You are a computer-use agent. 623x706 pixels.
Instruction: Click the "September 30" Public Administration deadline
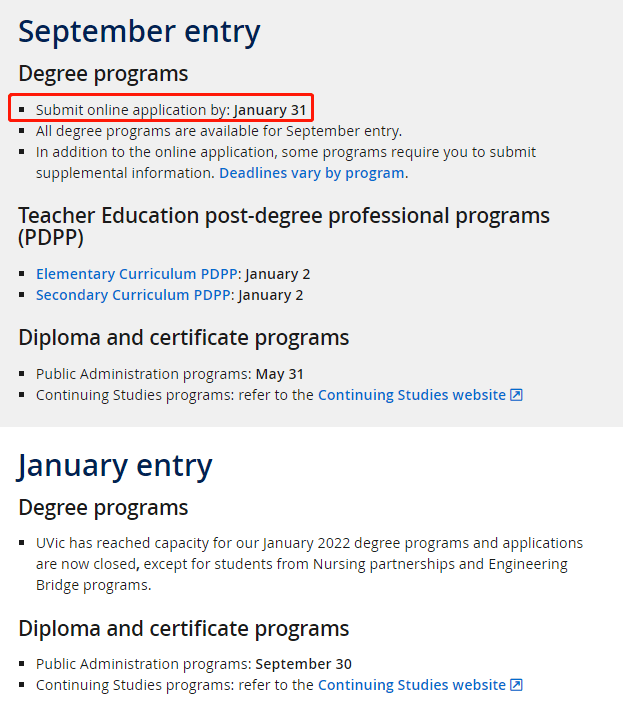click(304, 664)
